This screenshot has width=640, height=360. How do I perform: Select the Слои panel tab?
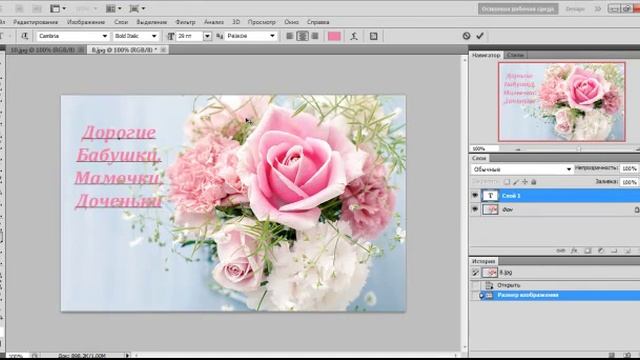click(x=479, y=158)
